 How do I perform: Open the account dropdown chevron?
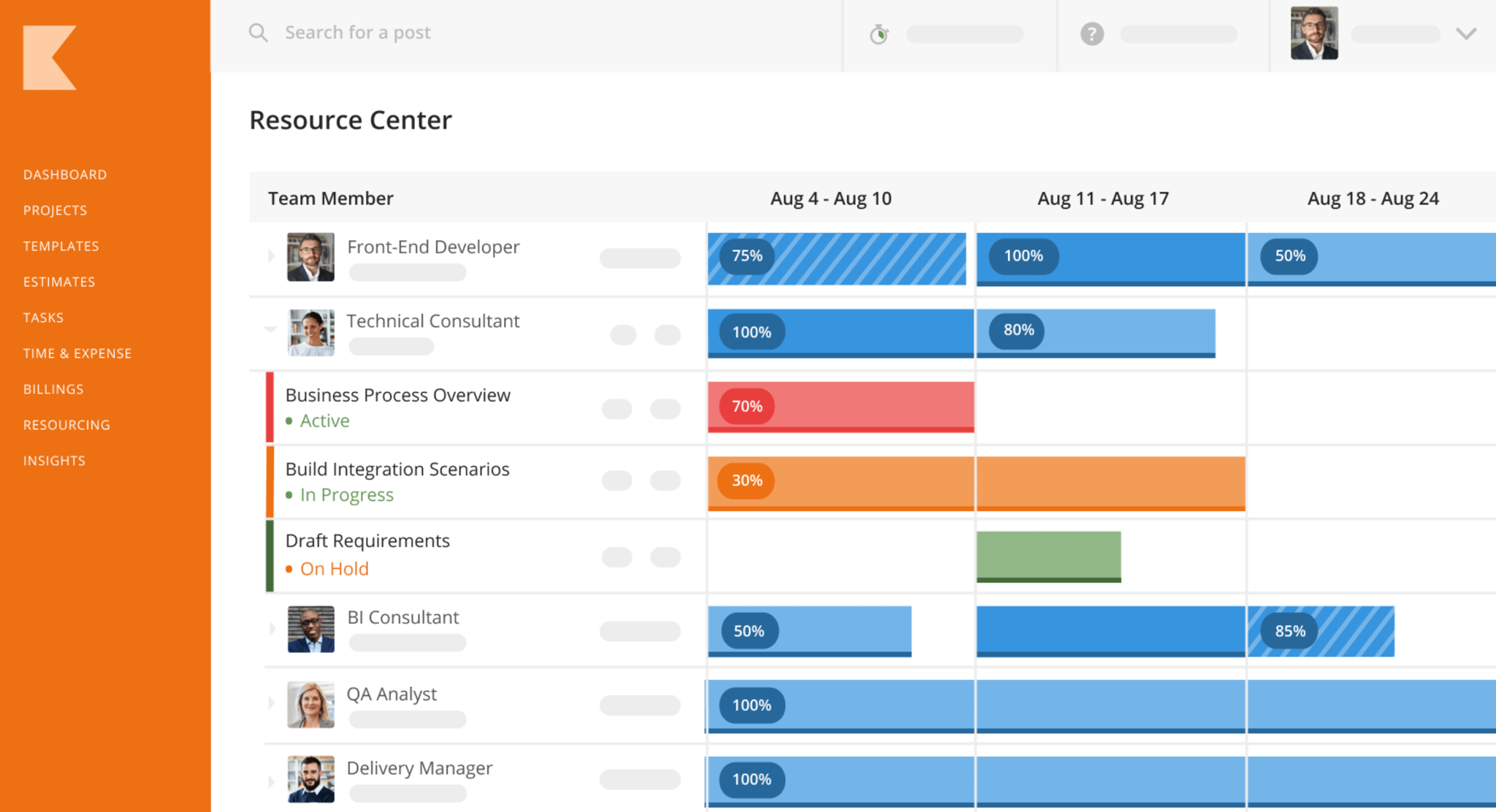1466,33
